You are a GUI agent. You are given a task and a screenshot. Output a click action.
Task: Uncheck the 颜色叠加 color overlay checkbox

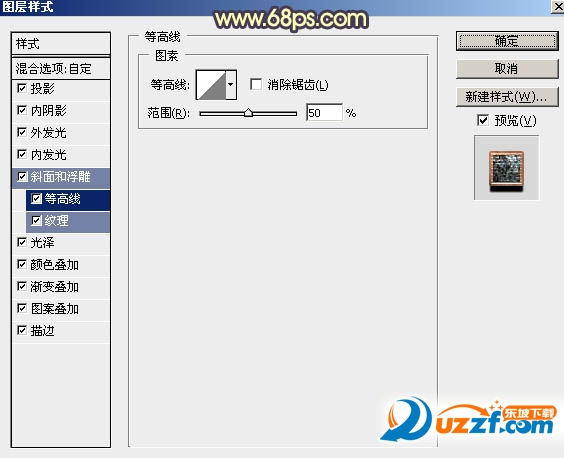[22, 264]
